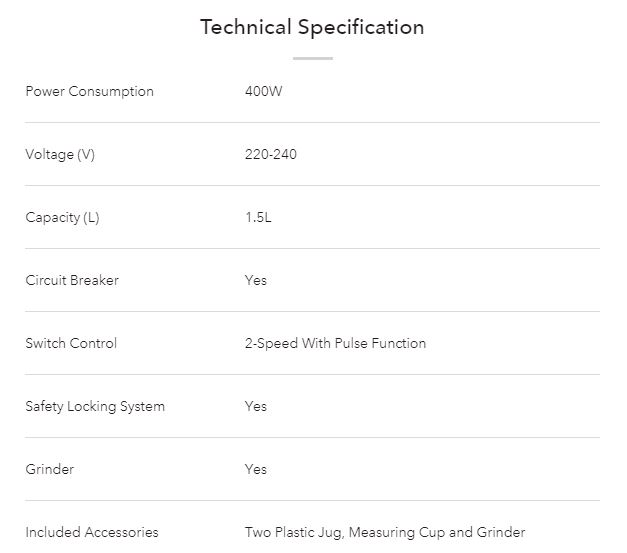The height and width of the screenshot is (553, 627).
Task: Click the Yes value for Safety Locking System
Action: [256, 406]
